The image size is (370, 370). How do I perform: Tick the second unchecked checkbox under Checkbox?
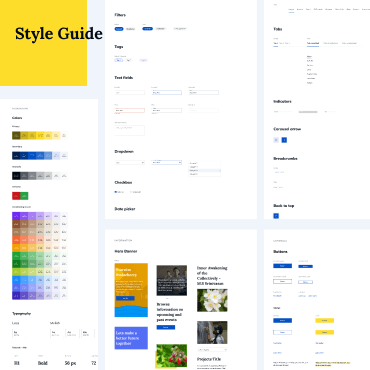[x=131, y=192]
